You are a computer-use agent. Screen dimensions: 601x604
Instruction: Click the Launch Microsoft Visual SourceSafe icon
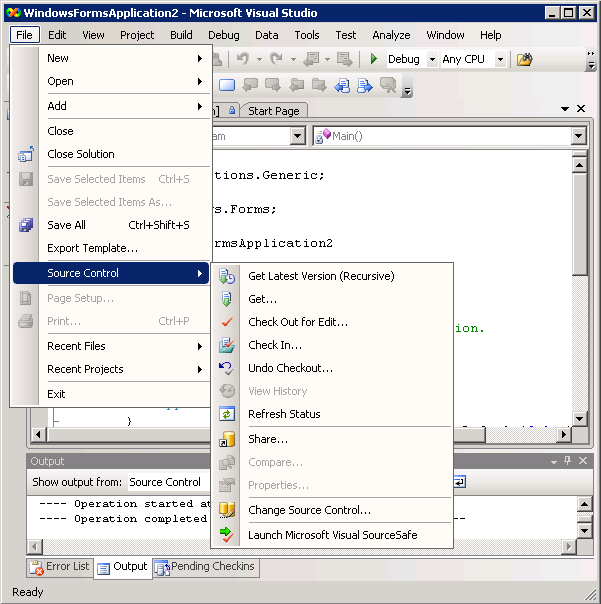pyautogui.click(x=227, y=535)
